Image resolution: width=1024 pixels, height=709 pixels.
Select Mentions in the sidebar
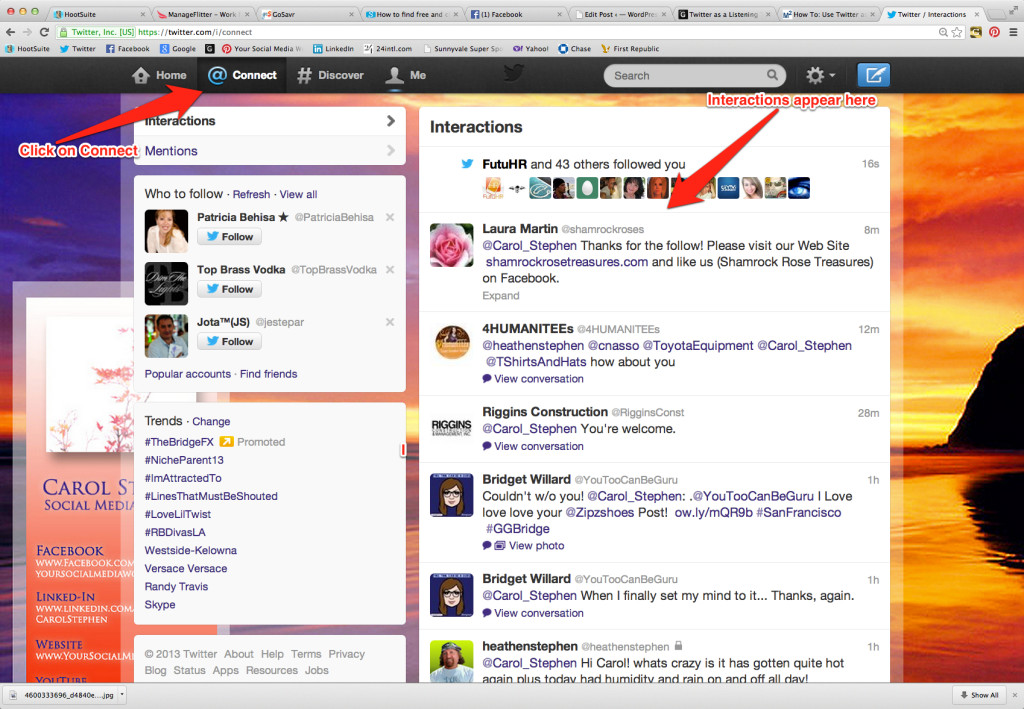point(171,151)
